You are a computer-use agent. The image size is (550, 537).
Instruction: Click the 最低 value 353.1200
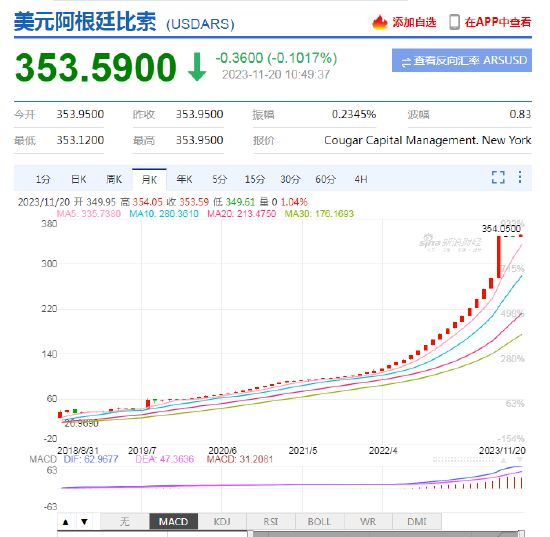(x=80, y=140)
